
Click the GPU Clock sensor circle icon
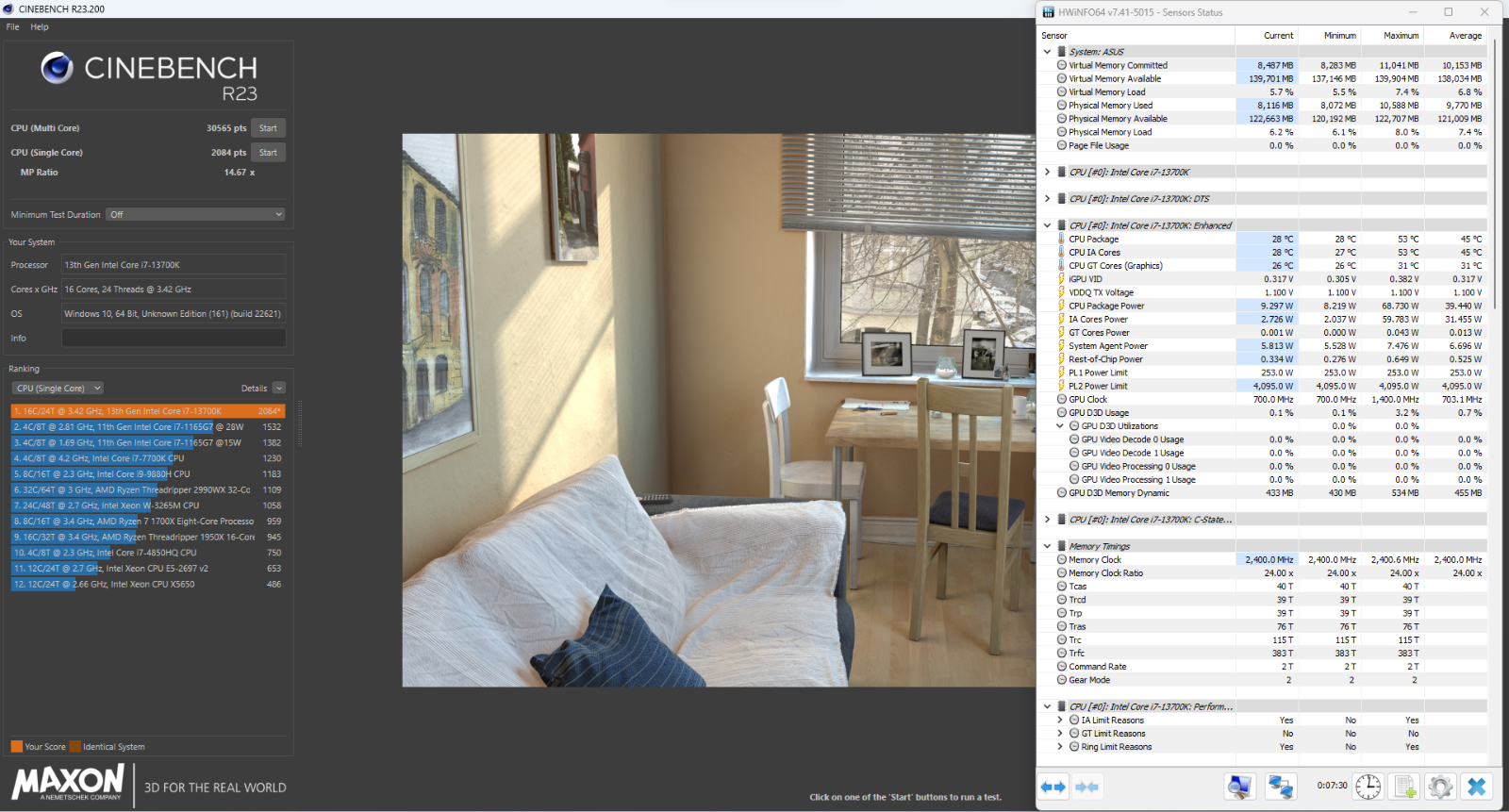1061,400
